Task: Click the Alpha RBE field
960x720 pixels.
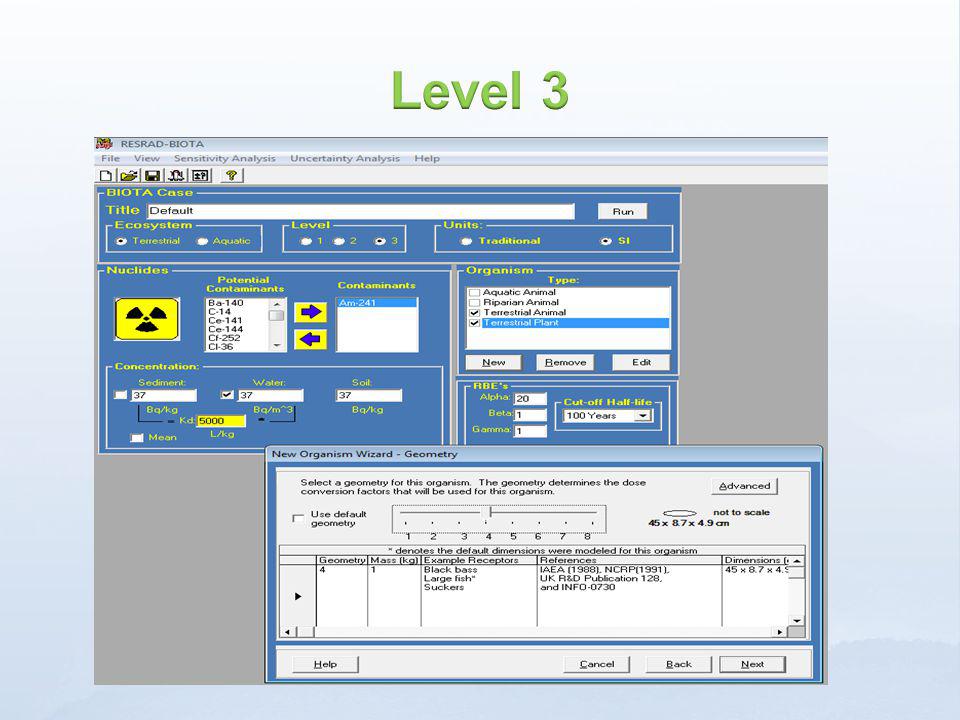Action: click(530, 399)
